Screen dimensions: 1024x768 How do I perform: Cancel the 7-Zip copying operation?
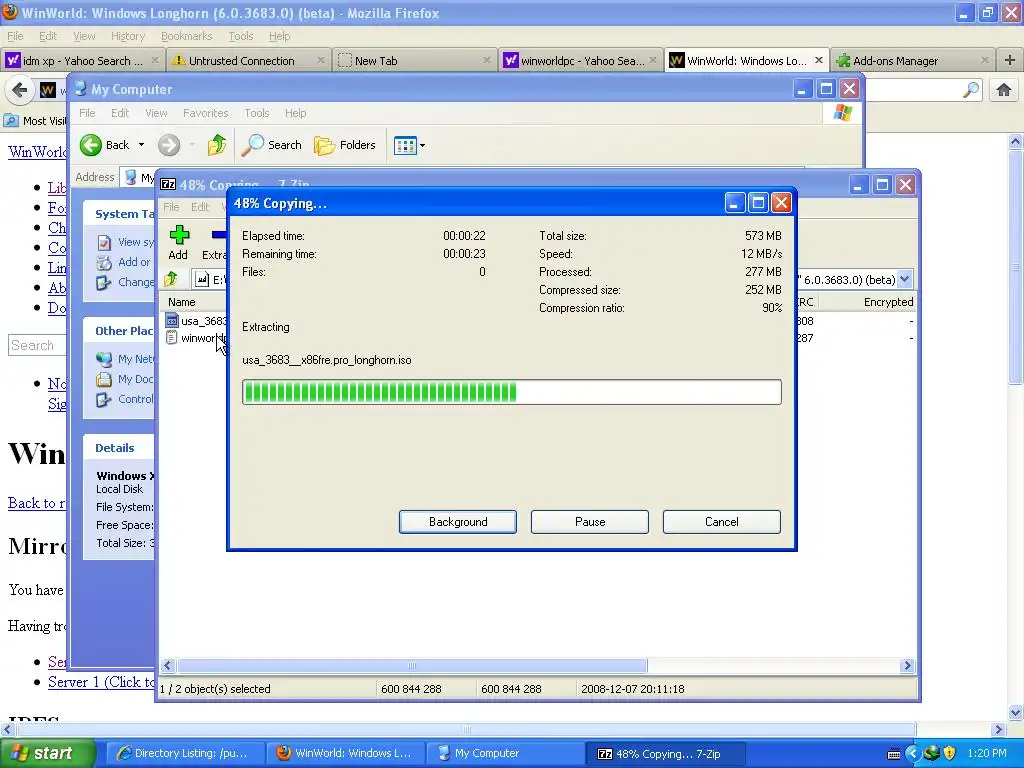click(722, 522)
